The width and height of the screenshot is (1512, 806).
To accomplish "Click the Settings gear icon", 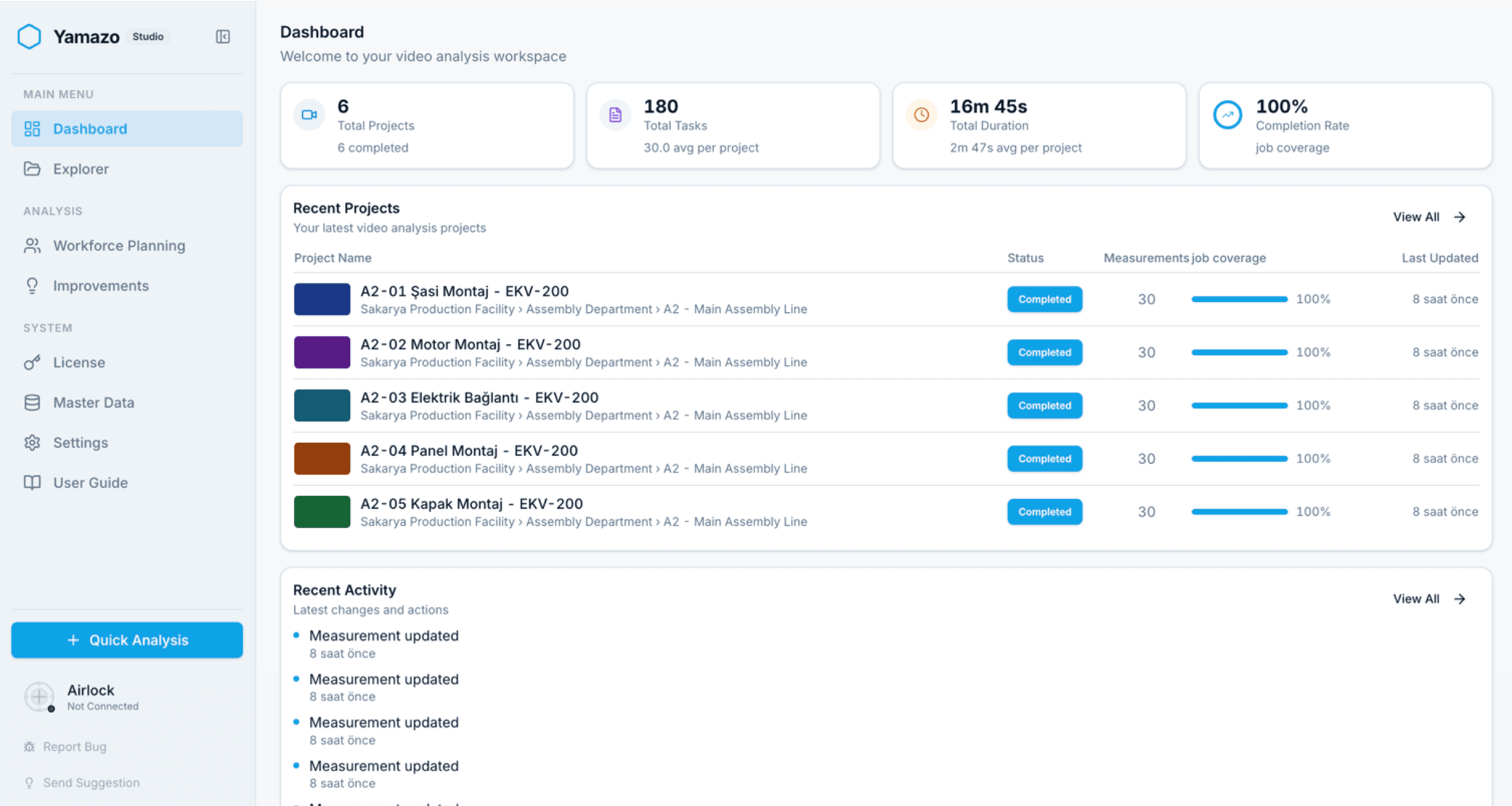I will (x=32, y=443).
